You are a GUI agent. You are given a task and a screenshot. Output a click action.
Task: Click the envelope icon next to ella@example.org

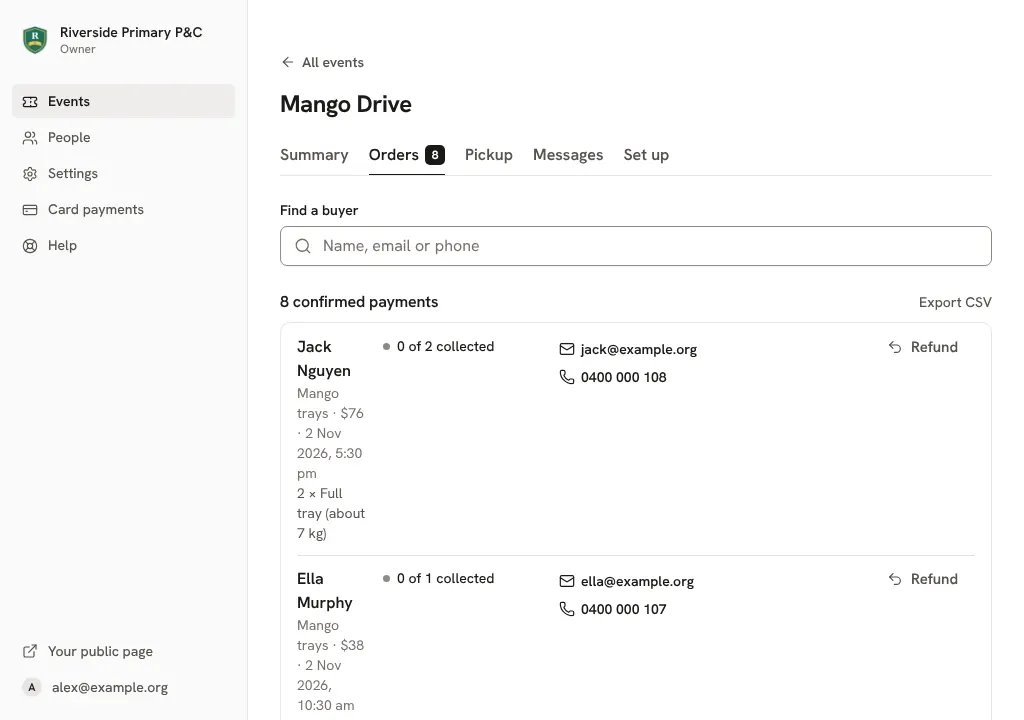(567, 581)
